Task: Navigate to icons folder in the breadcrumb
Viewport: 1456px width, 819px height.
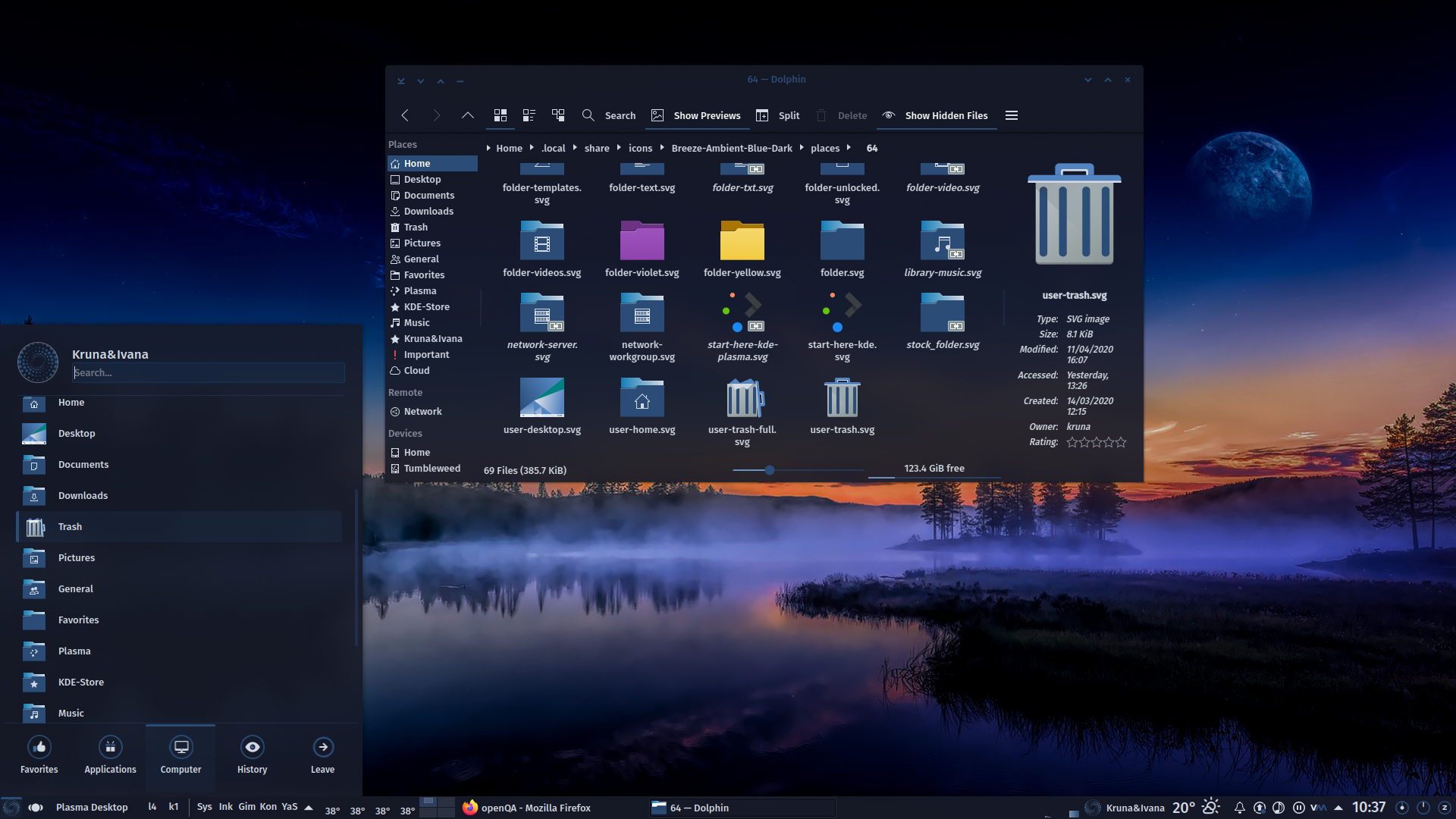Action: (640, 148)
